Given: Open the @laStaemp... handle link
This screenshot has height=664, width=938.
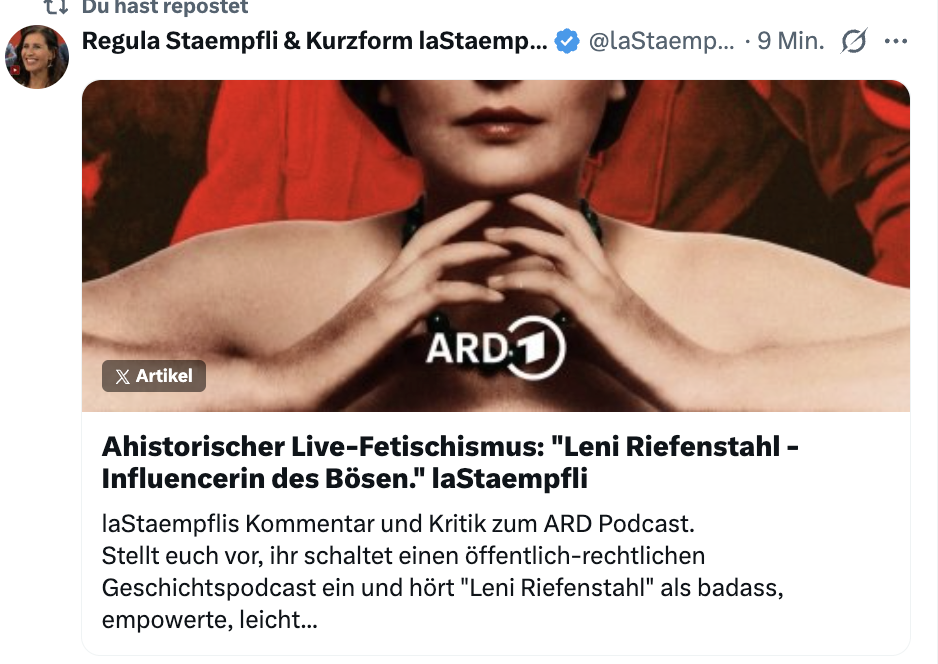Looking at the screenshot, I should point(661,41).
